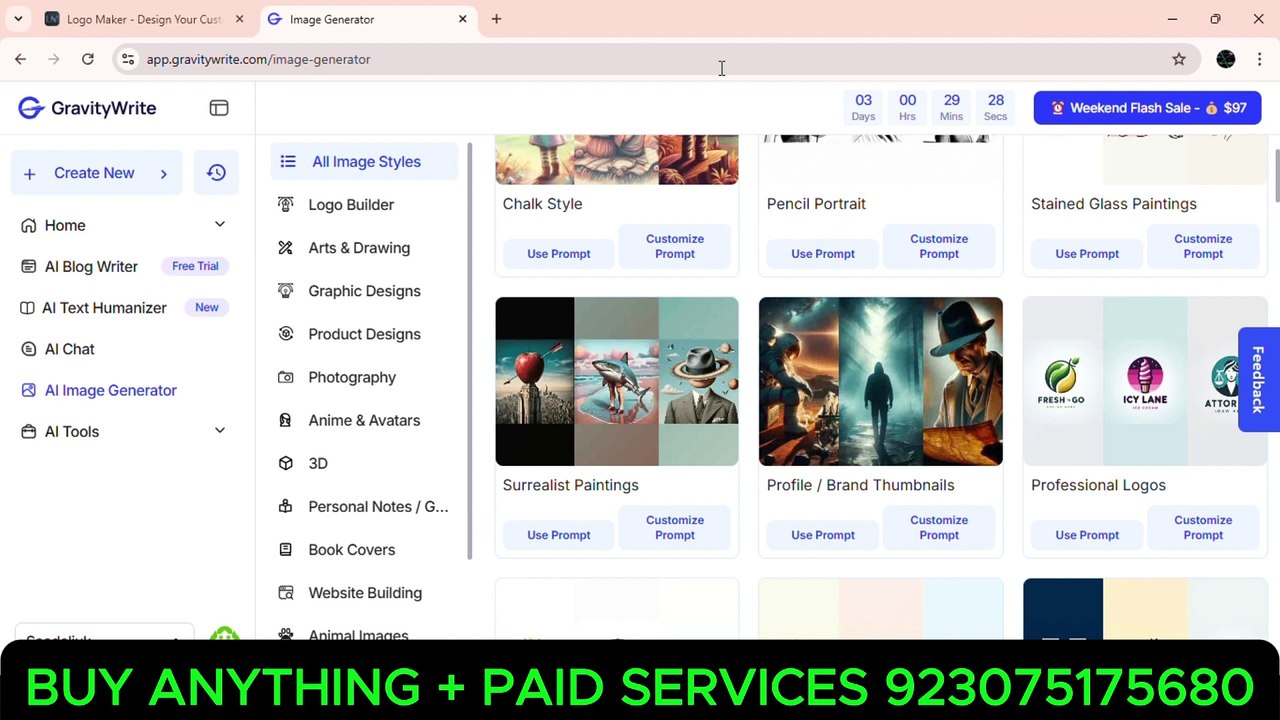Click Use Prompt under Surrealist Paintings
Viewport: 1280px width, 720px height.
pos(558,535)
